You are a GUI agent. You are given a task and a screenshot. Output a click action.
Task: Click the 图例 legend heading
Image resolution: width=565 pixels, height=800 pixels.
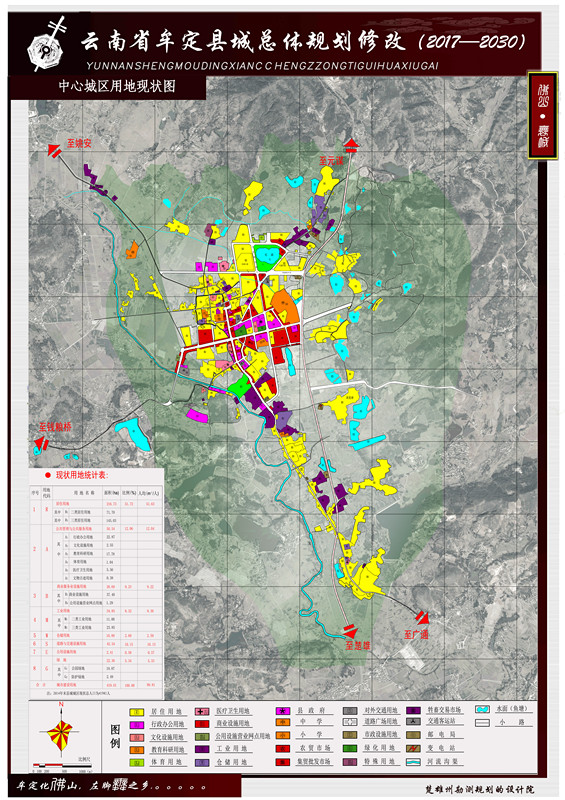pos(116,736)
